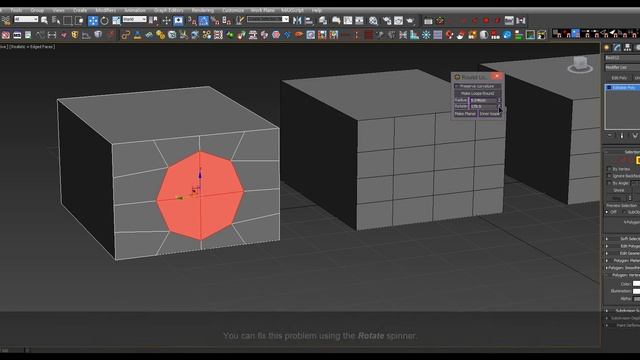
Task: Click the Edit Poly button in Modify panel
Action: click(x=619, y=78)
